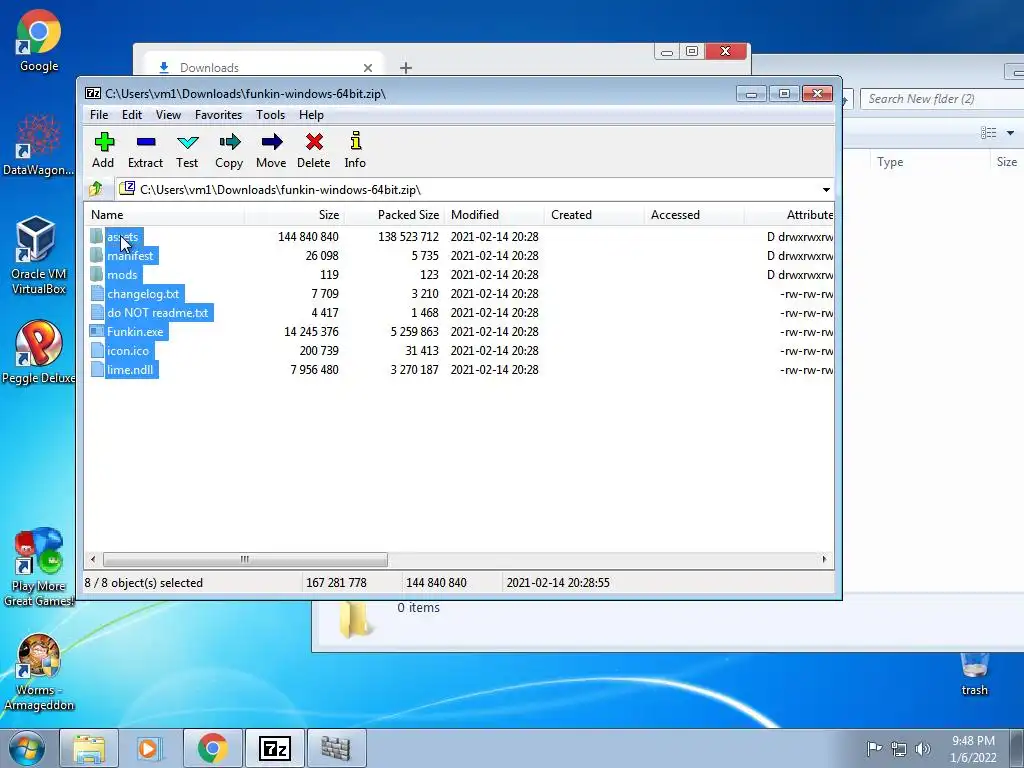The width and height of the screenshot is (1024, 768).
Task: Open Explorer view options dropdown arrow
Action: click(1010, 133)
